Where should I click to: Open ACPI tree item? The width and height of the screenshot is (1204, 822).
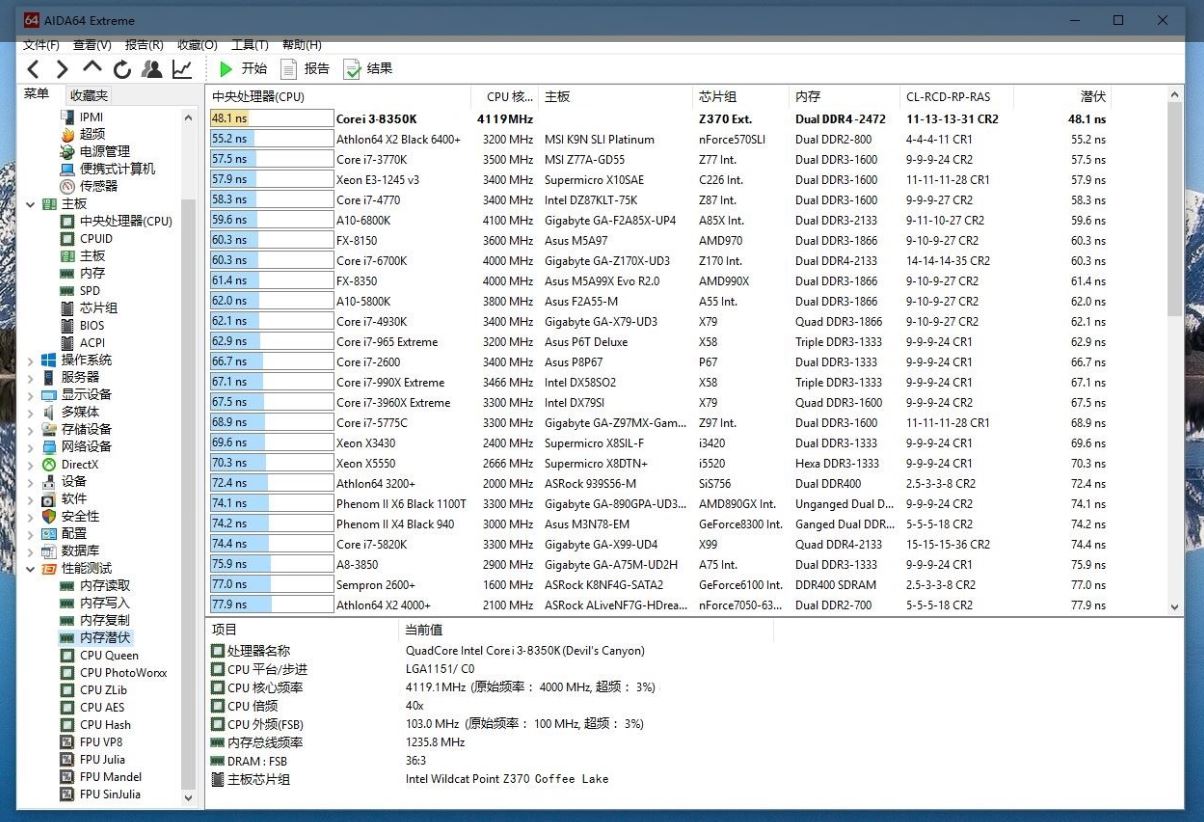93,343
